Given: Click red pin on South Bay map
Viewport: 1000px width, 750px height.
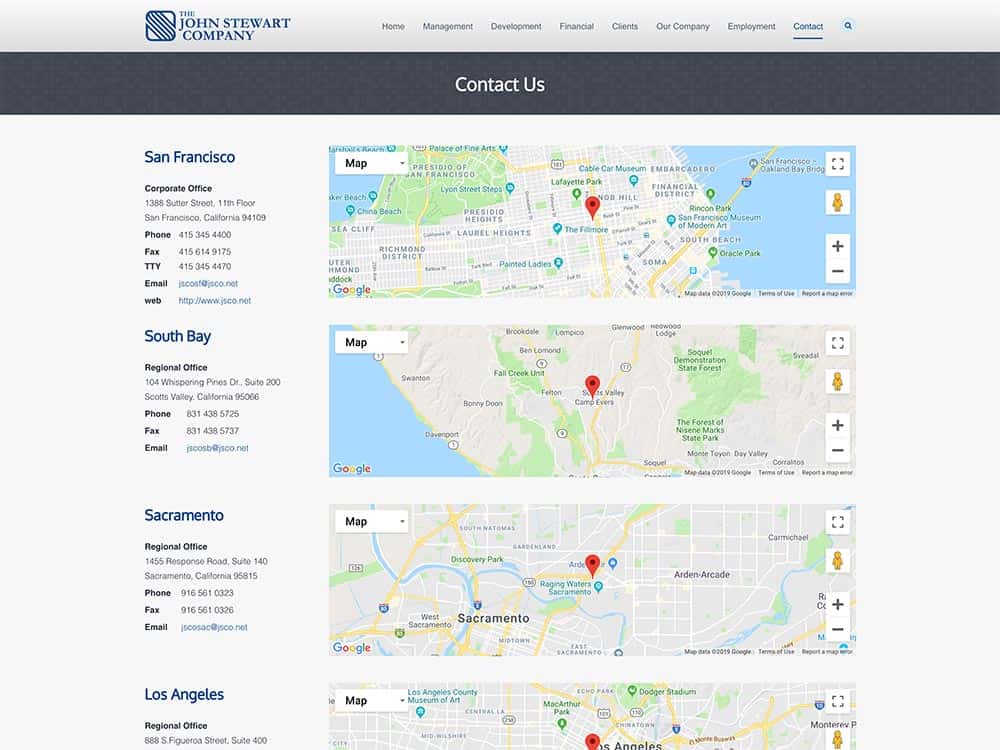Looking at the screenshot, I should pyautogui.click(x=592, y=386).
